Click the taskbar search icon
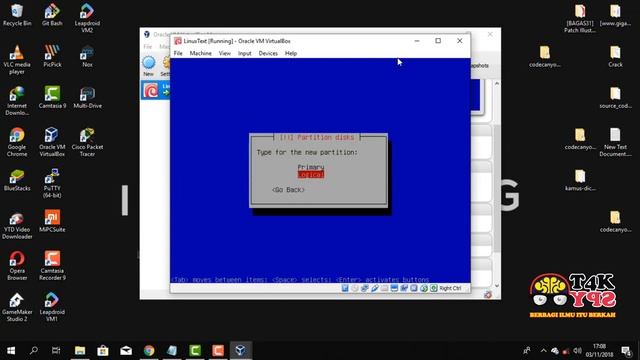Image resolution: width=640 pixels, height=360 pixels. click(x=34, y=351)
